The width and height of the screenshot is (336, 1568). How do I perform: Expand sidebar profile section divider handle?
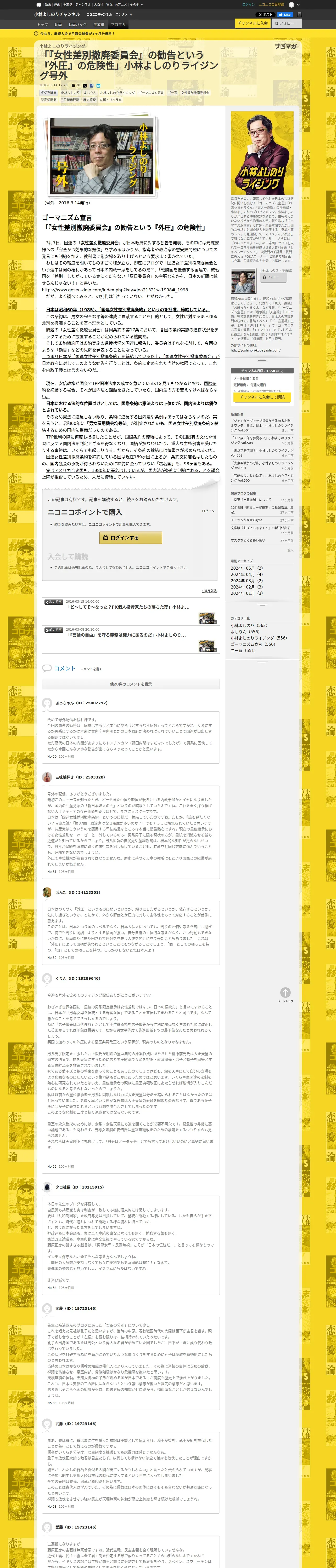(262, 360)
